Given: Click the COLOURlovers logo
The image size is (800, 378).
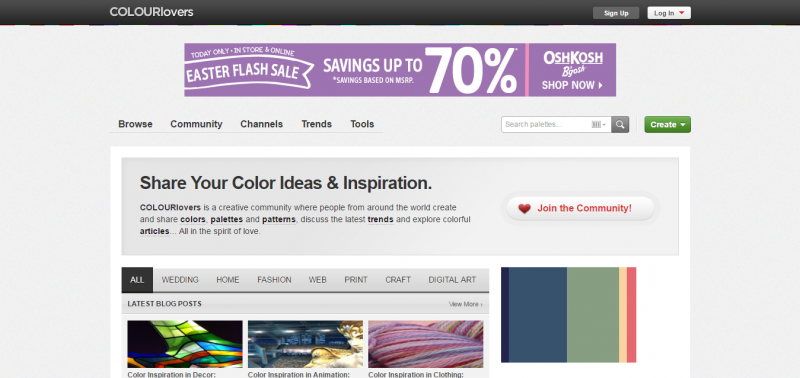Looking at the screenshot, I should (x=151, y=12).
